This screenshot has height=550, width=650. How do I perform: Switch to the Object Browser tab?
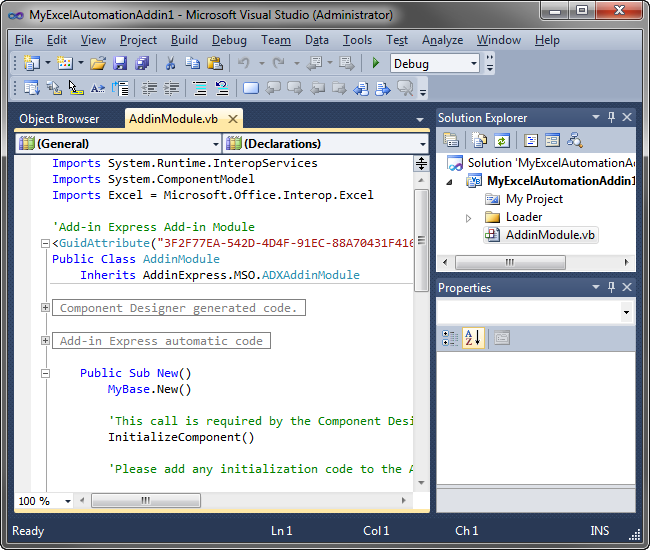coord(59,119)
